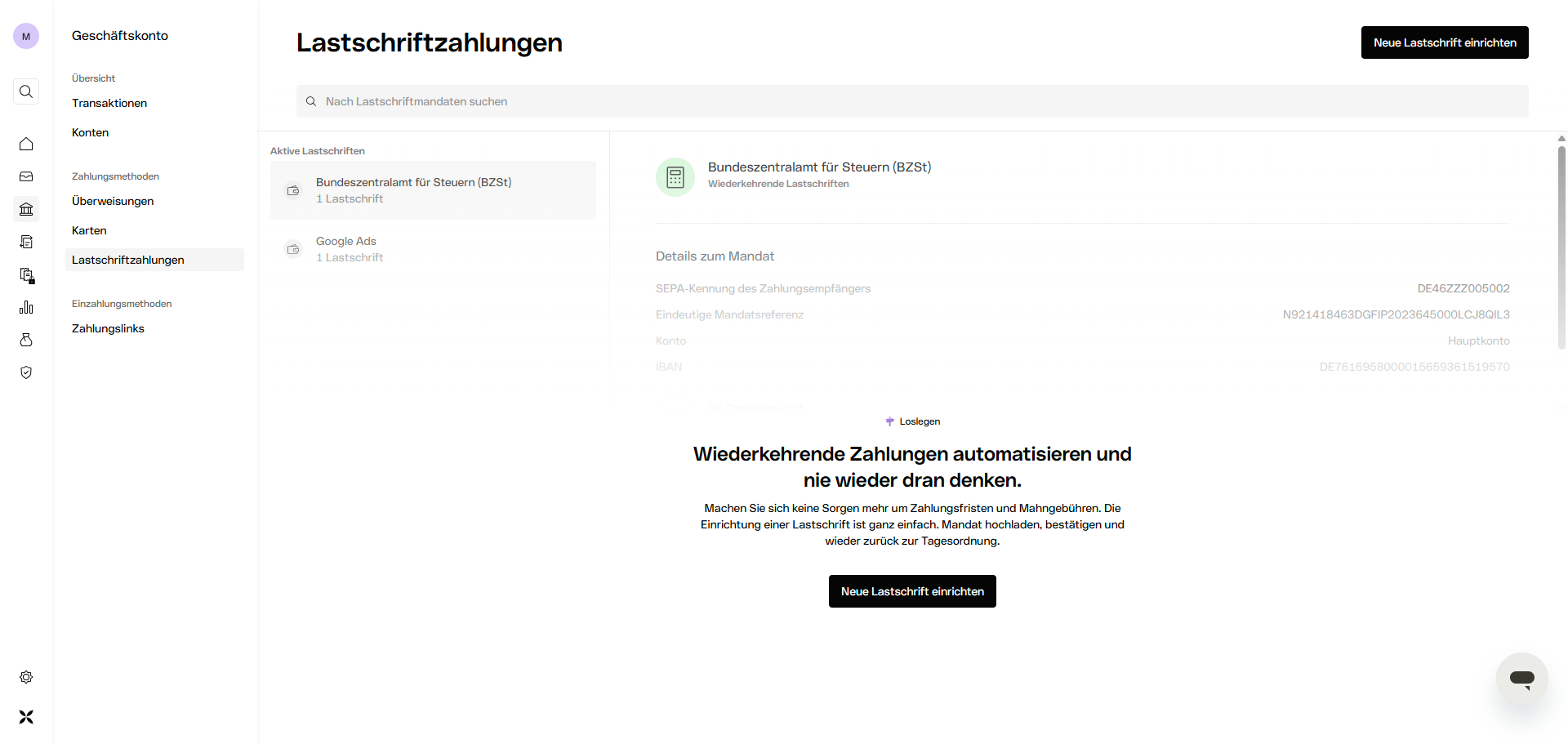Screen dimensions: 1568x744
Task: Focus the Lastschriftmandaten search field
Action: [x=912, y=101]
